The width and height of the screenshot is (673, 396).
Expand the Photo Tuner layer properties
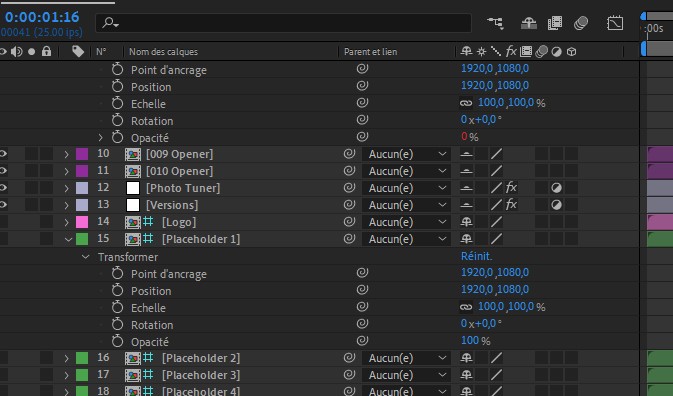tap(67, 188)
